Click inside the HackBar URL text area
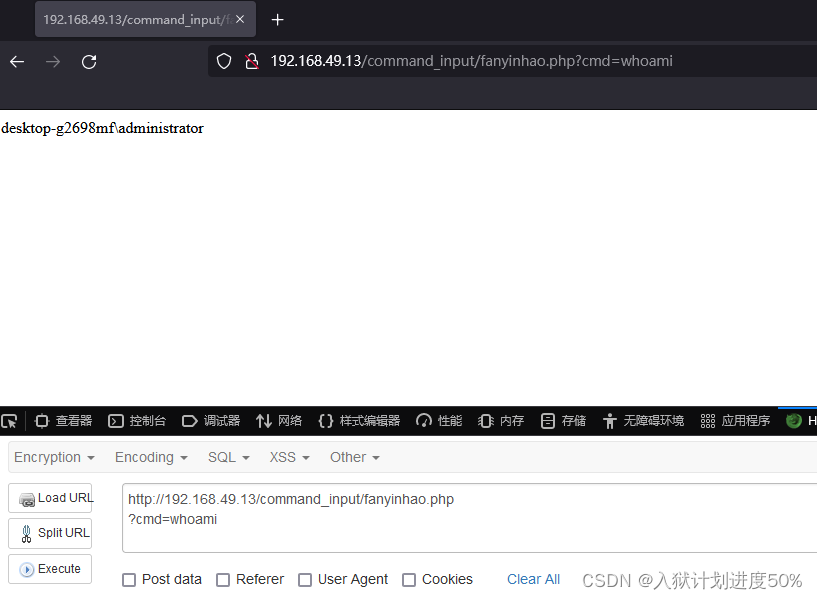Viewport: 817px width, 599px height. click(469, 518)
